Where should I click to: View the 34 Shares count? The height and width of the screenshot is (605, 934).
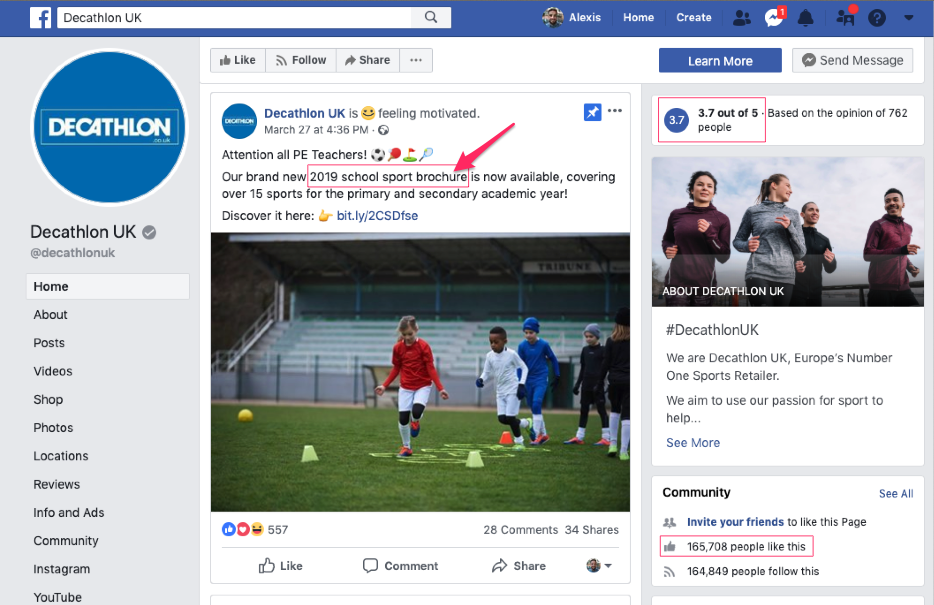coord(591,529)
